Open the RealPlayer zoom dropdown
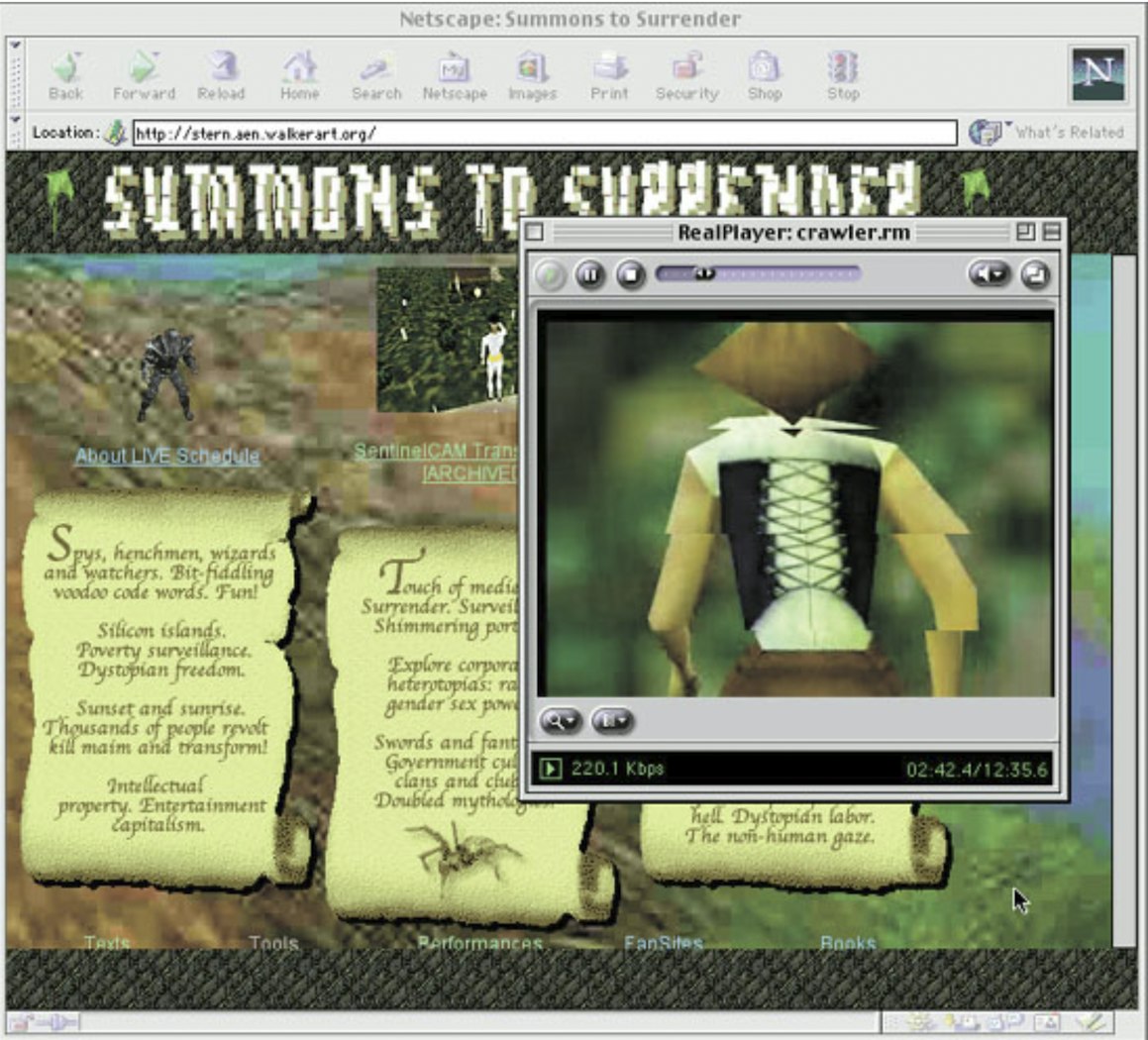The width and height of the screenshot is (1148, 1040). pyautogui.click(x=560, y=721)
